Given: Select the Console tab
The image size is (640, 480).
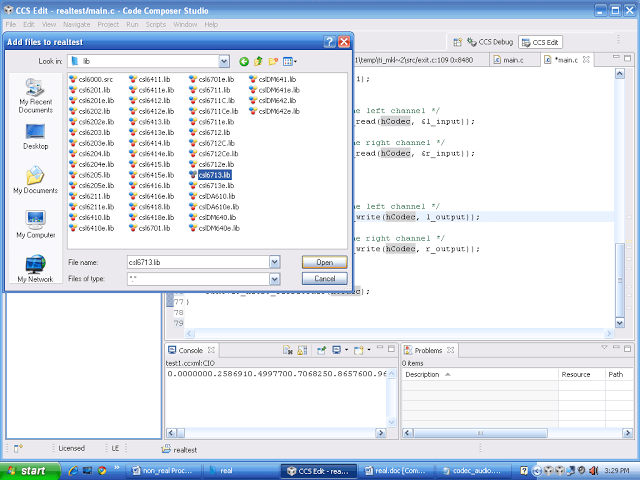Looking at the screenshot, I should point(191,350).
